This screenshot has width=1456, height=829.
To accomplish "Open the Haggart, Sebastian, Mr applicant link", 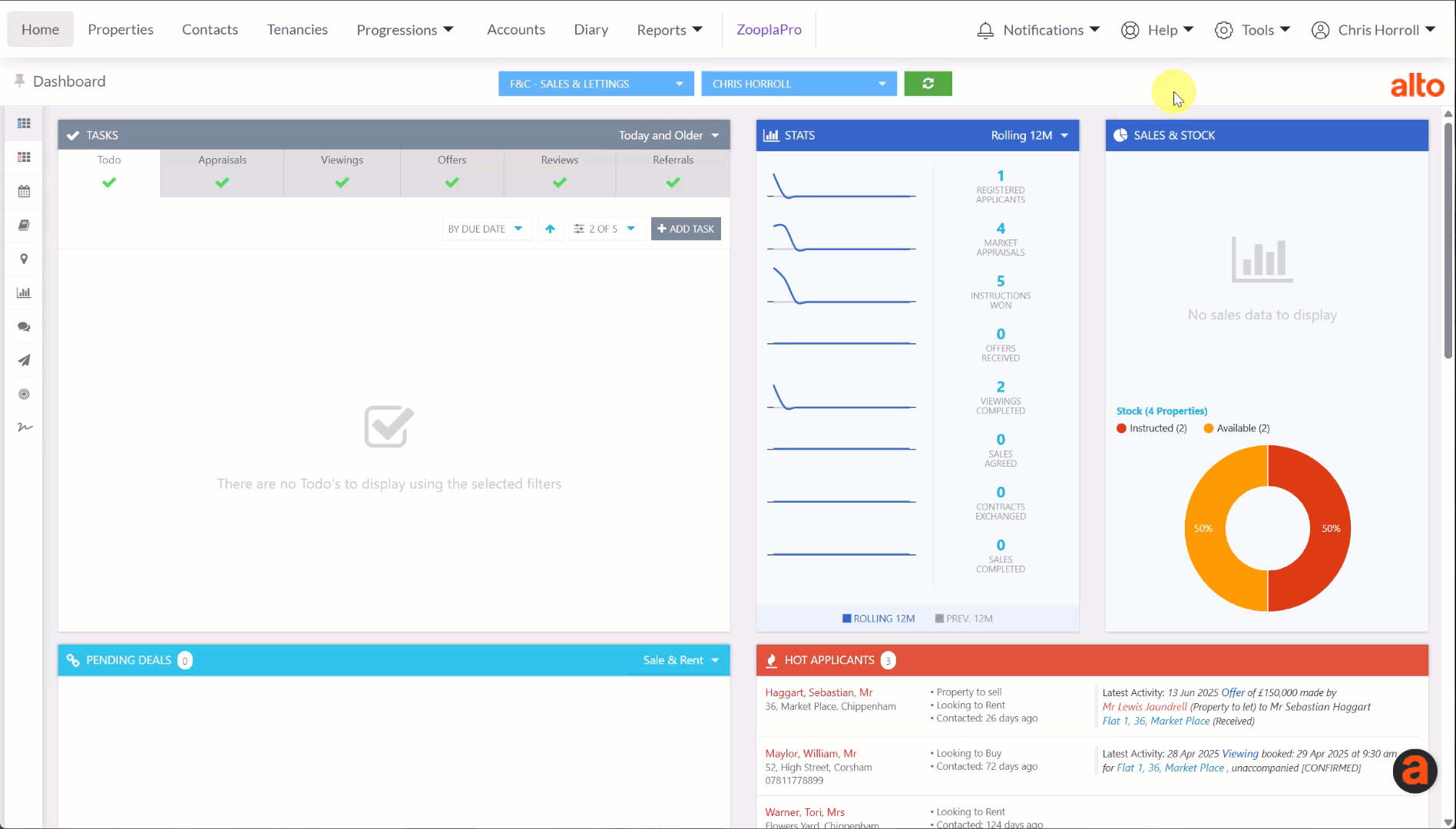I will (819, 692).
